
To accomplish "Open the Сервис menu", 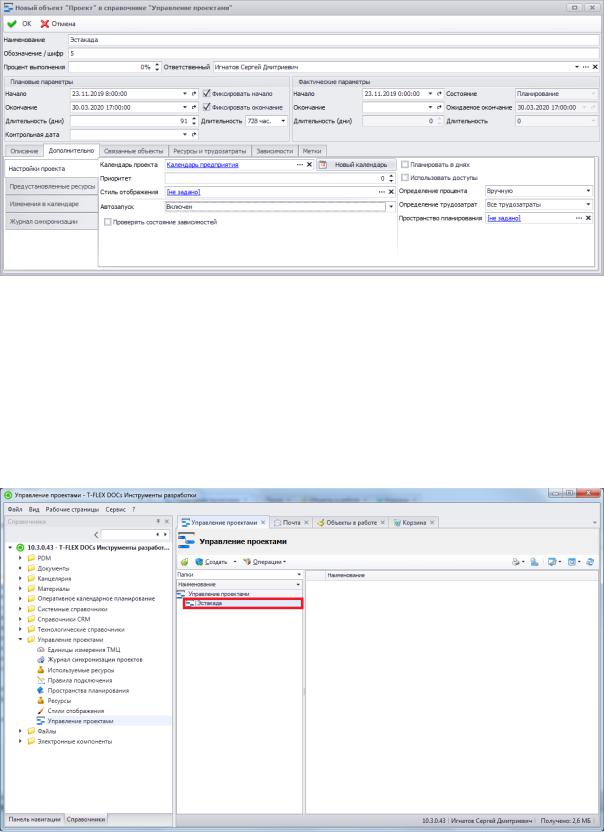I will [x=115, y=509].
